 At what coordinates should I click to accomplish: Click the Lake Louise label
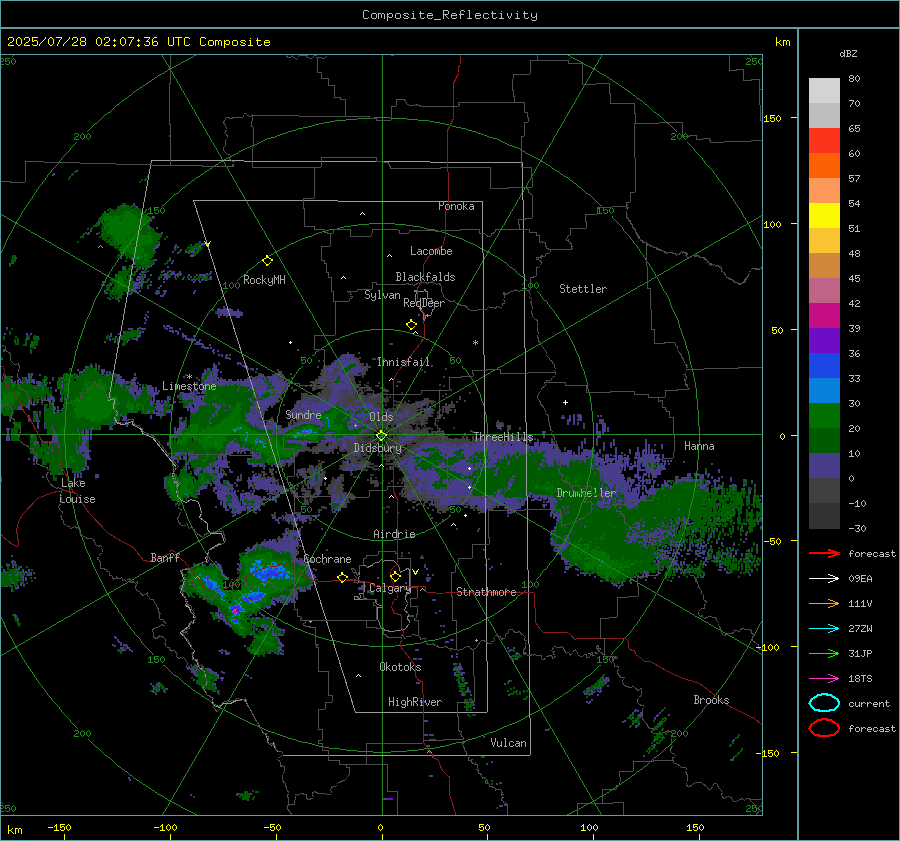click(77, 491)
